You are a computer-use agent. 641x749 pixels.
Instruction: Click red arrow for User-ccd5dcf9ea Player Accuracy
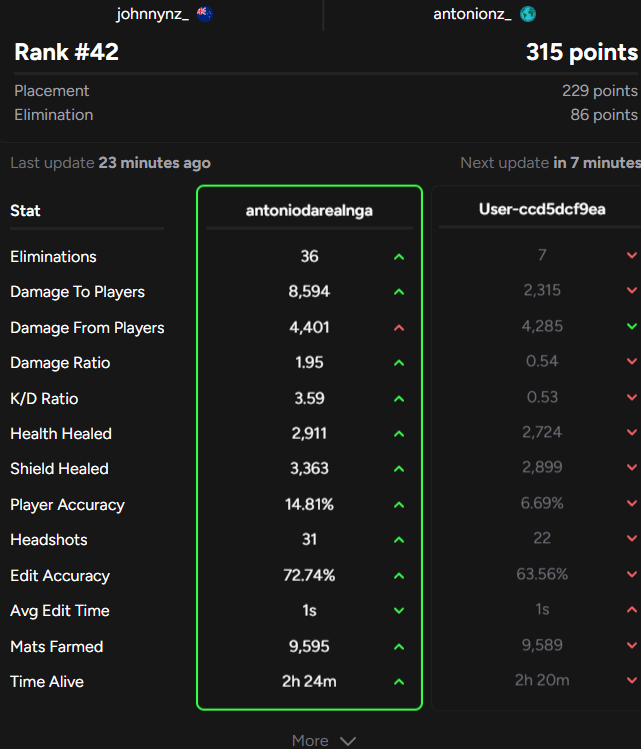tap(632, 503)
